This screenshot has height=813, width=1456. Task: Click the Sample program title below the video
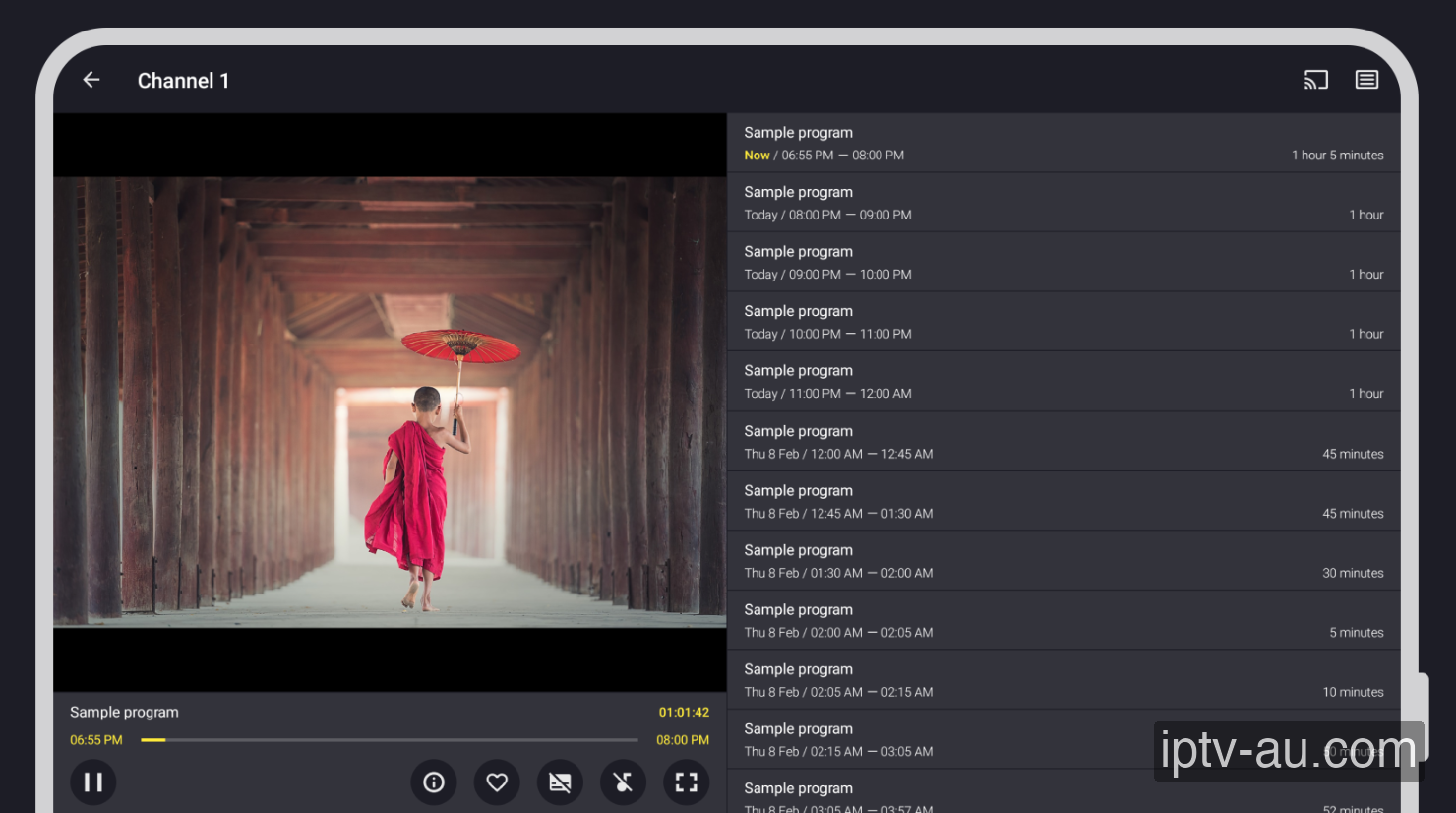(124, 712)
